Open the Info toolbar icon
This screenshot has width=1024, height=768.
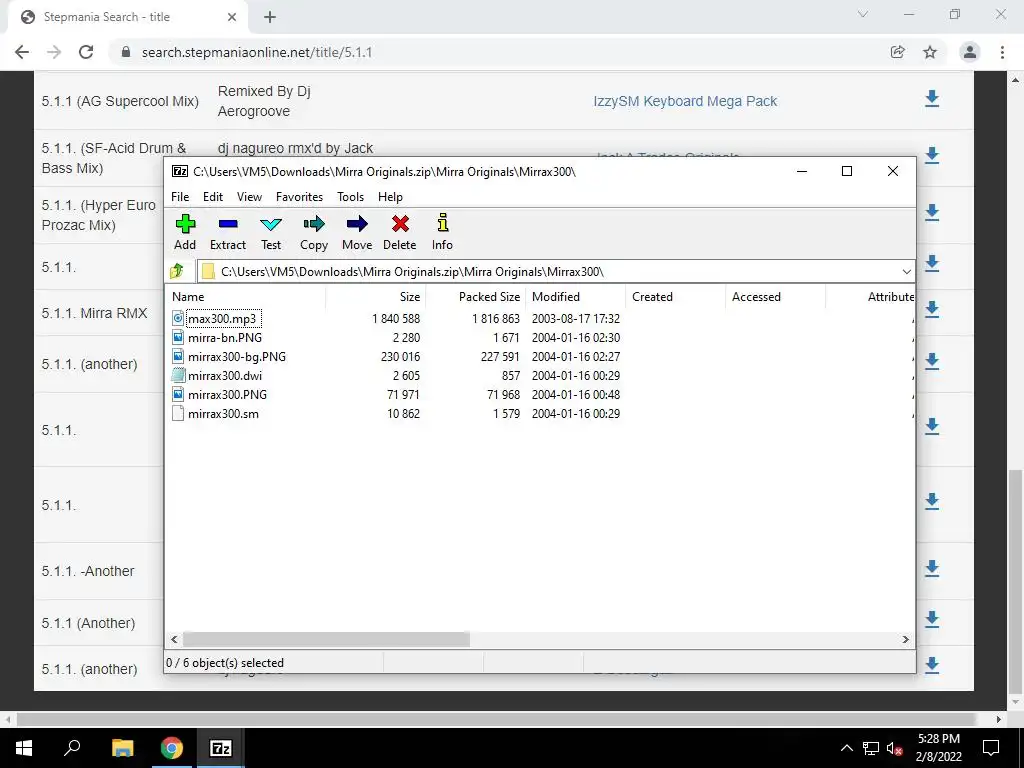click(442, 223)
